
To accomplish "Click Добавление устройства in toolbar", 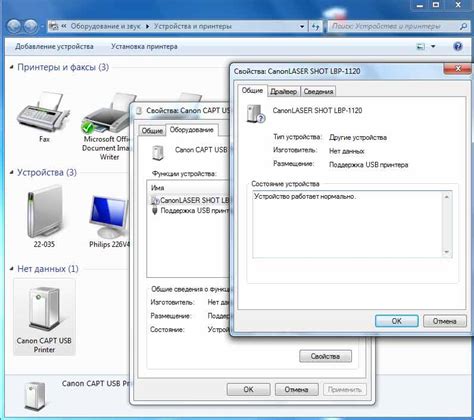I will point(54,46).
